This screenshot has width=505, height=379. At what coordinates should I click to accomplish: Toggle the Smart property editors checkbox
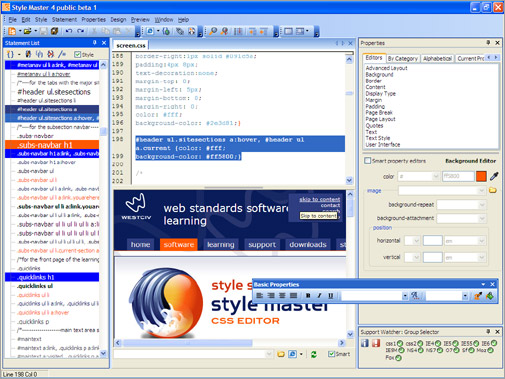[368, 161]
